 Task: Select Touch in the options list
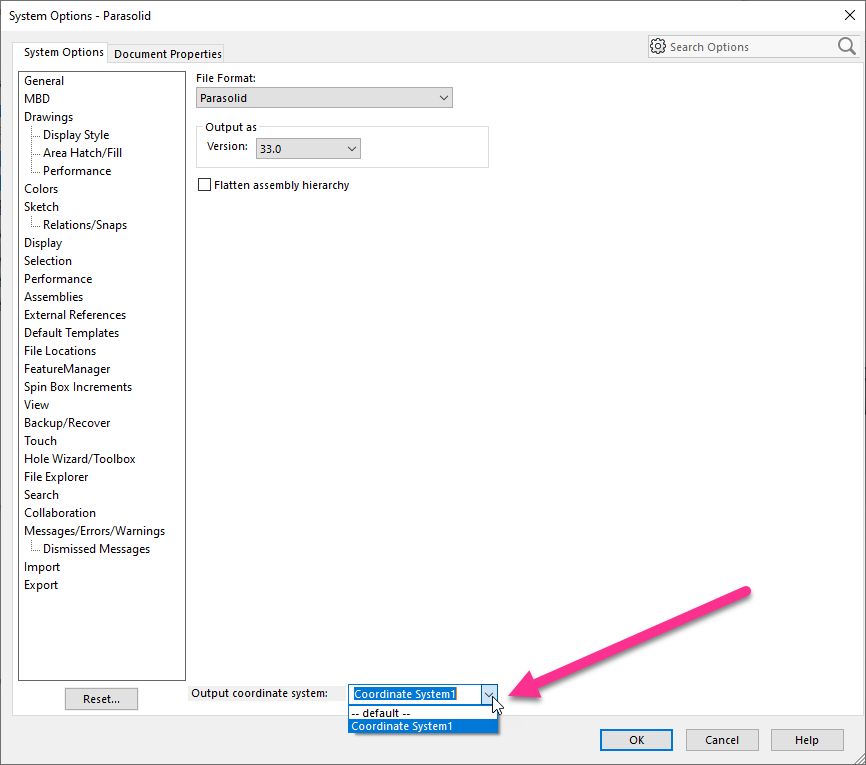pos(40,441)
